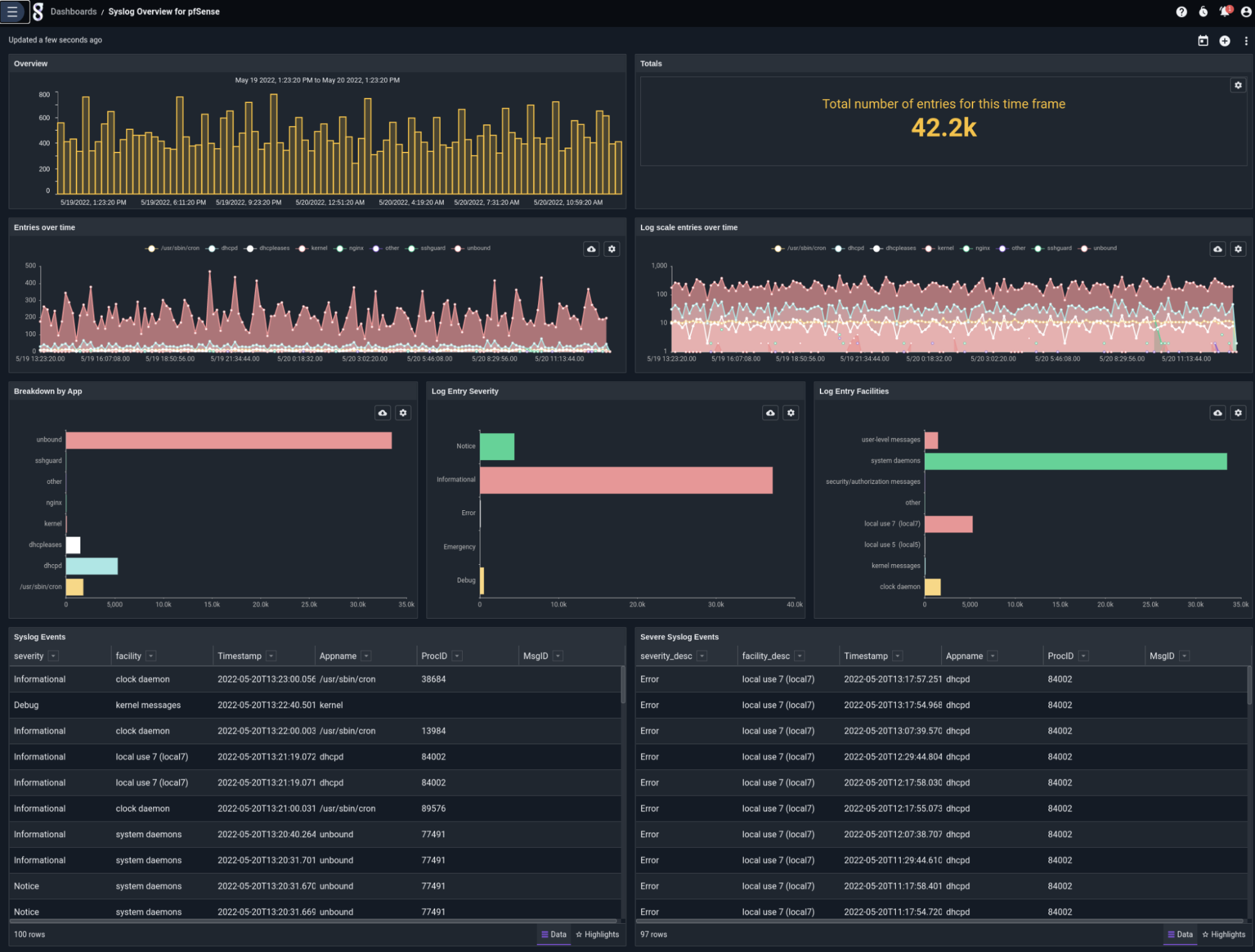The image size is (1255, 952).
Task: Download the Log scale entries chart
Action: pos(1217,249)
